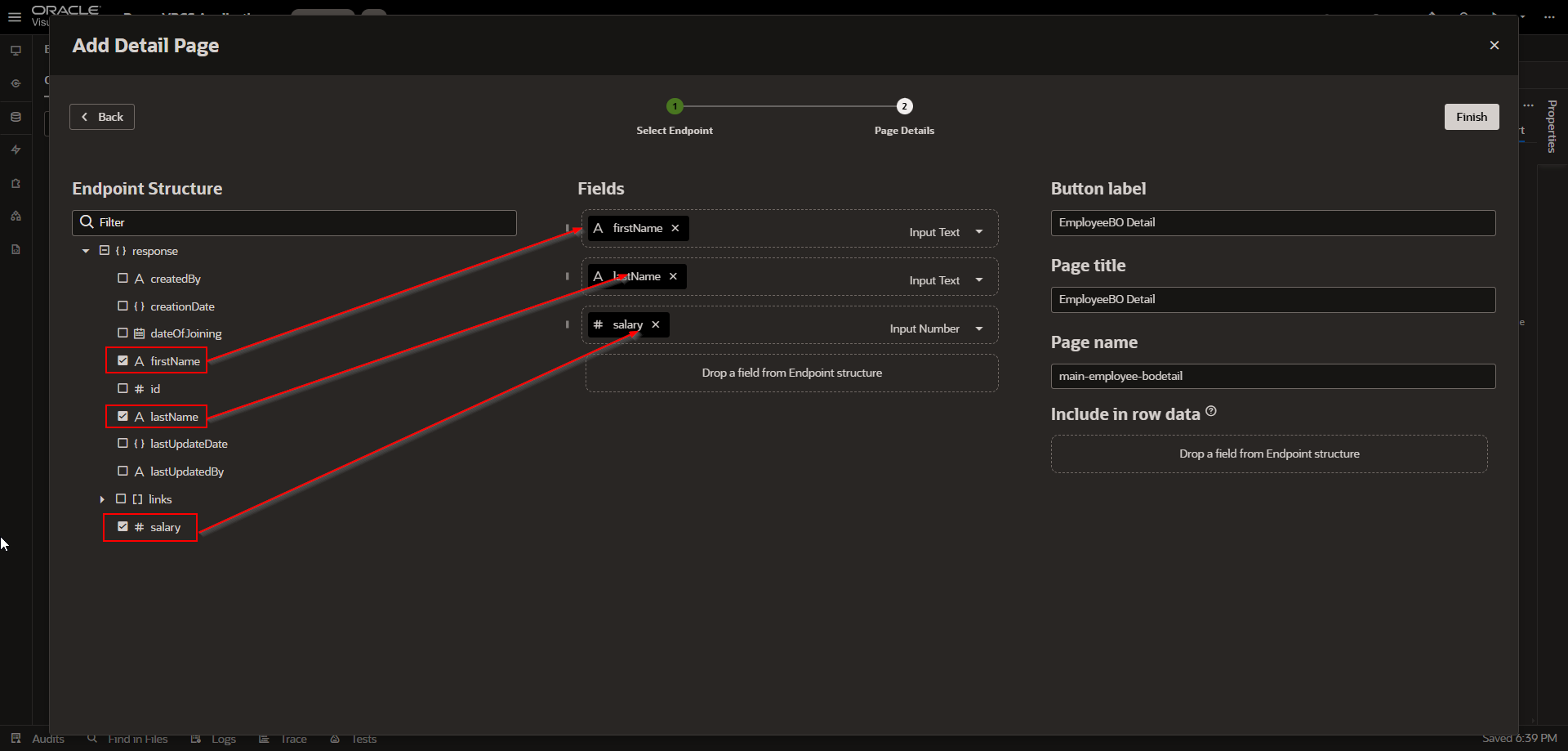Uncheck the firstName checkbox in Endpoint Structure
The image size is (1568, 751).
pyautogui.click(x=122, y=360)
